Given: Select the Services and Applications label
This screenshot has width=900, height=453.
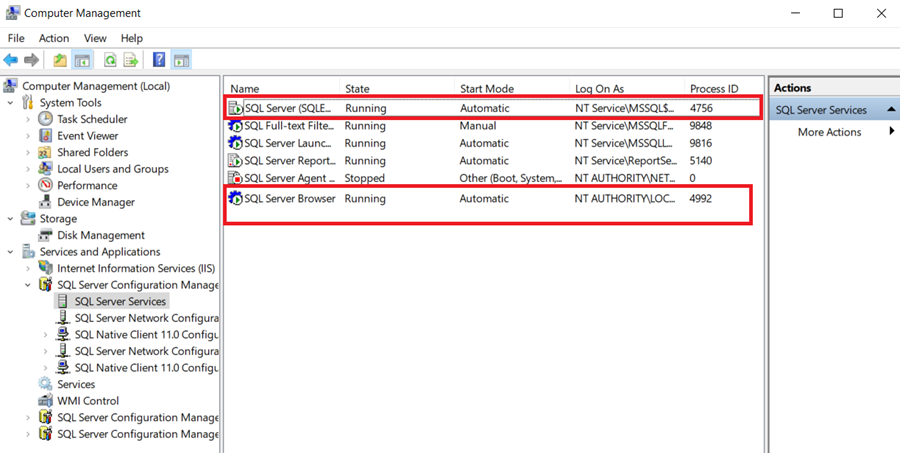Looking at the screenshot, I should pos(100,252).
